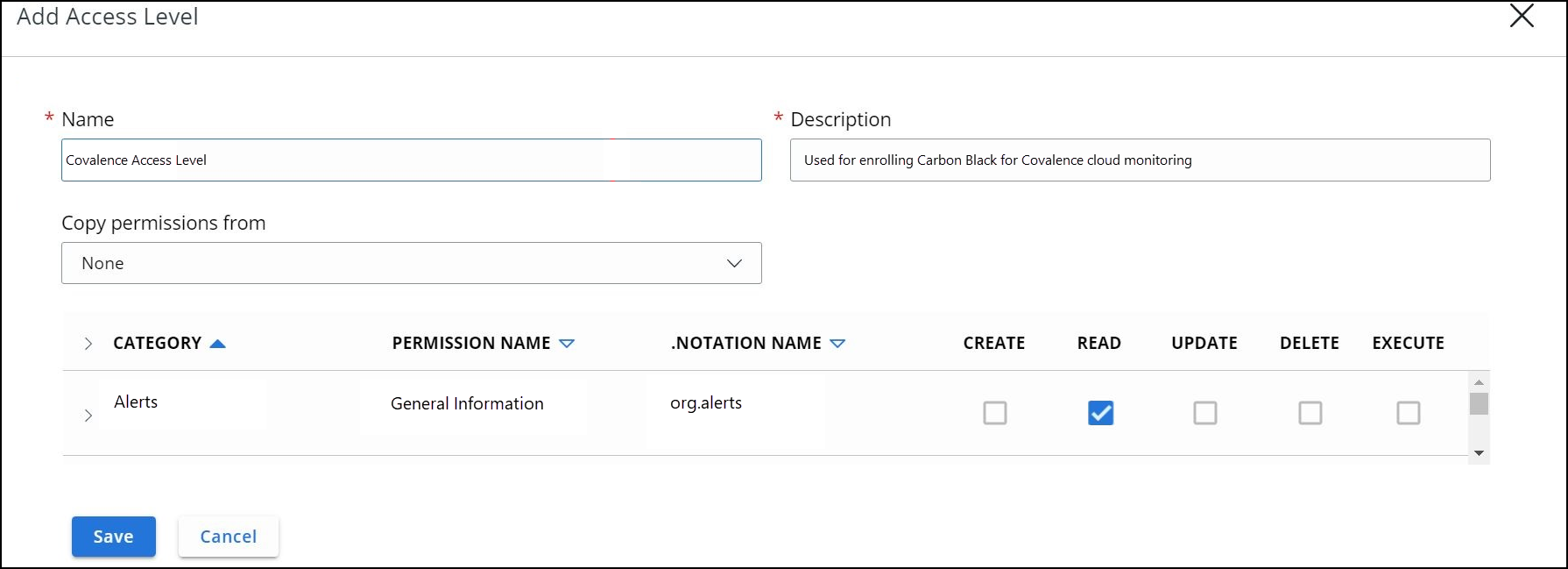Close the Add Access Level dialog
Screen dimensions: 1568x569
pos(1522,16)
